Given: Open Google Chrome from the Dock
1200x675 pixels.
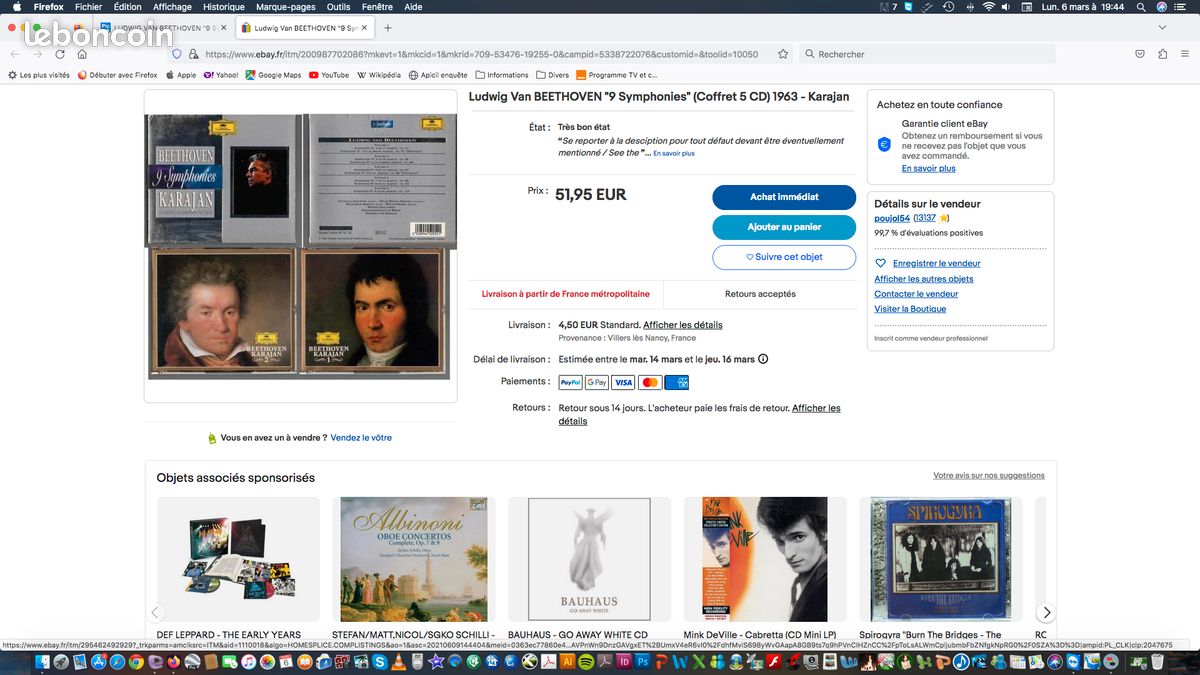Looking at the screenshot, I should 136,662.
